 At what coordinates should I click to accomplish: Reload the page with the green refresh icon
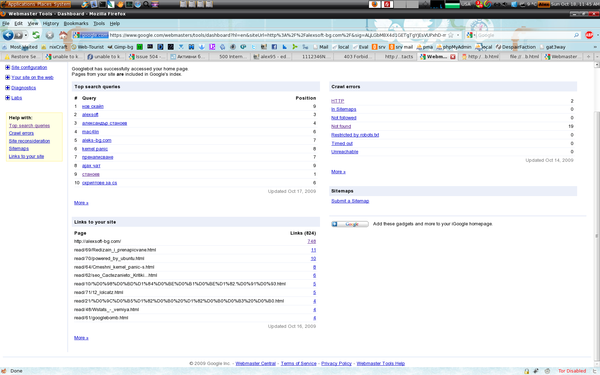click(x=36, y=35)
